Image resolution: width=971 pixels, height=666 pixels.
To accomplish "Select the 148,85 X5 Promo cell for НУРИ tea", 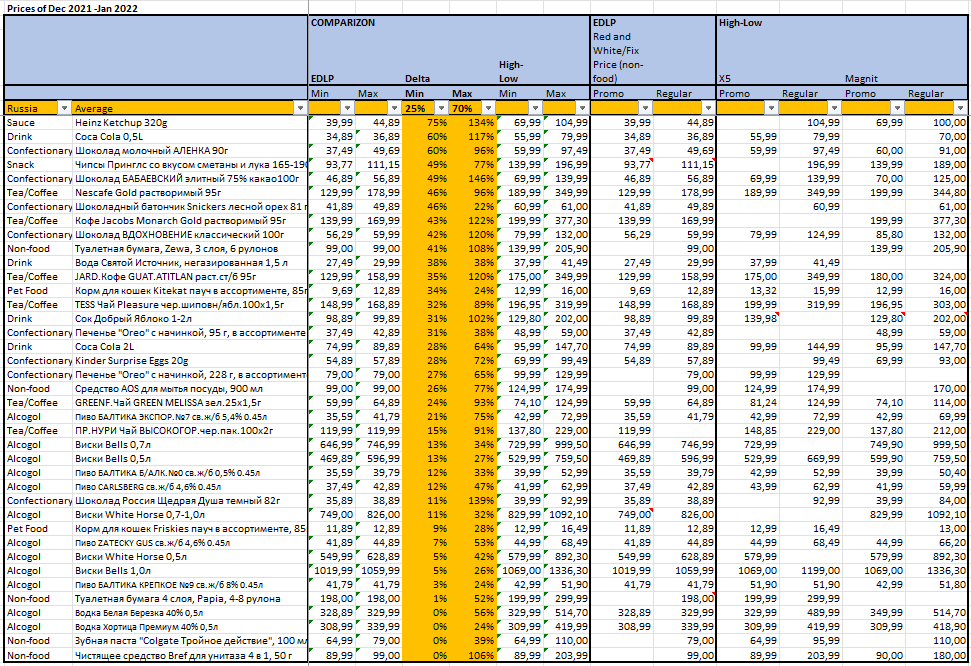I will (x=748, y=431).
